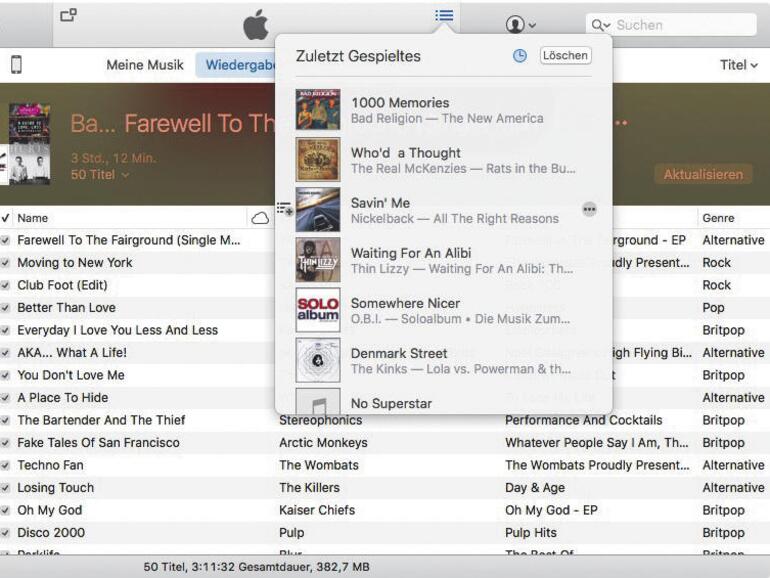770x578 pixels.
Task: Sort by the Name column header
Action: tap(32, 218)
